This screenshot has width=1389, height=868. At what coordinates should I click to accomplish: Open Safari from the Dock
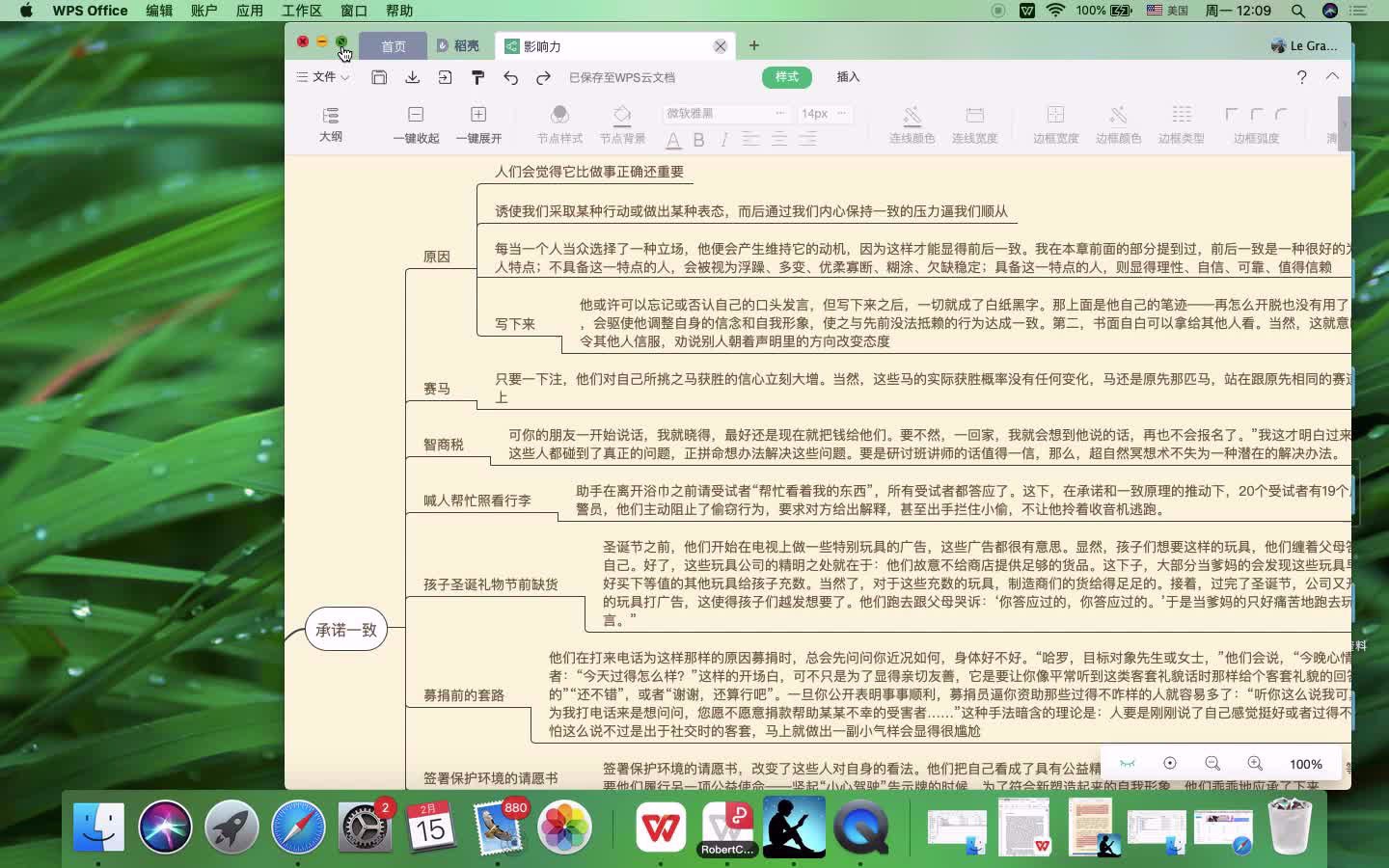(x=298, y=827)
